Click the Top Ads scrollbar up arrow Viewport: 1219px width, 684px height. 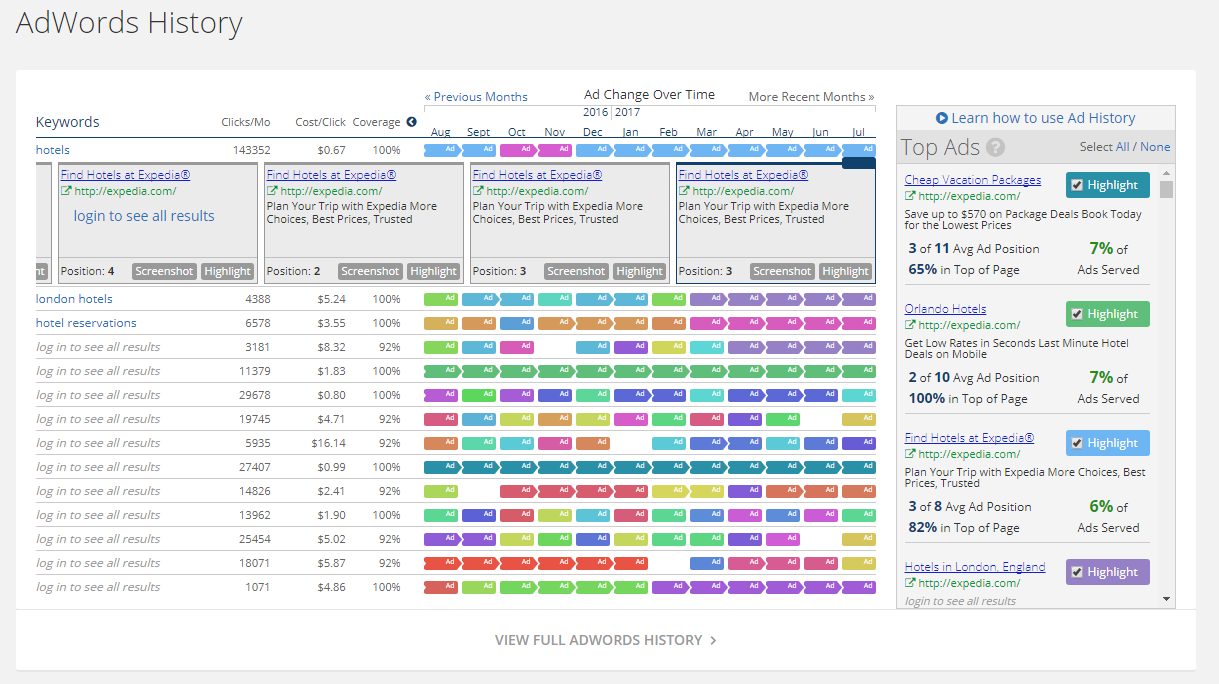coord(1166,173)
